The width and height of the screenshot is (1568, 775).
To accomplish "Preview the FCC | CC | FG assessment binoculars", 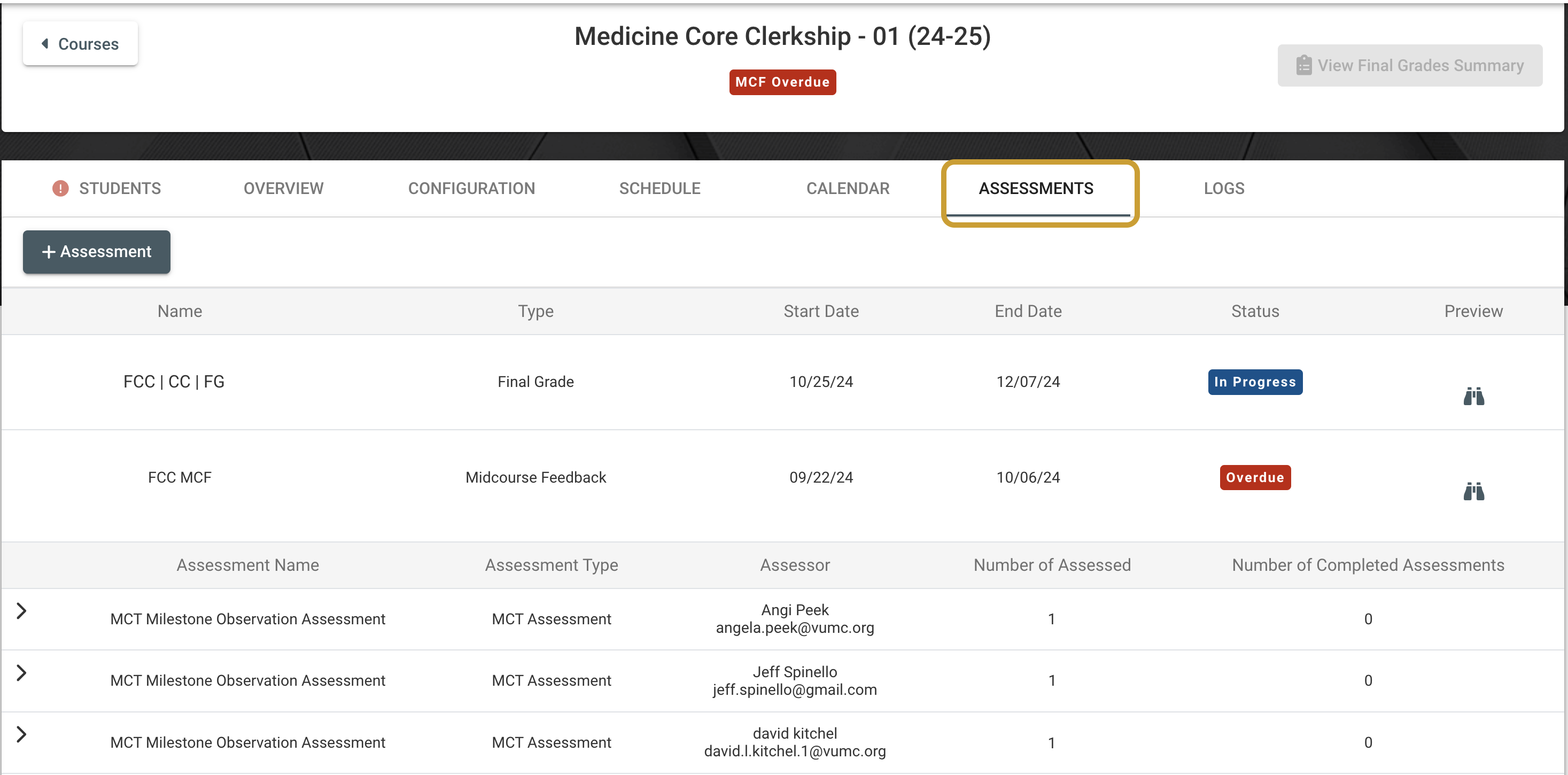I will (x=1473, y=397).
